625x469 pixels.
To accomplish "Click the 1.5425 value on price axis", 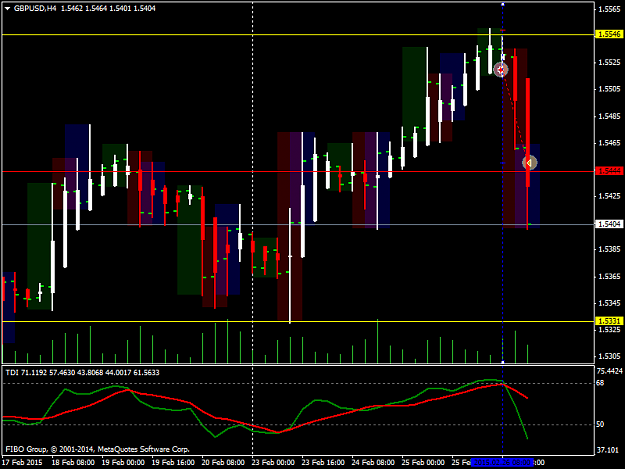I will [x=610, y=196].
